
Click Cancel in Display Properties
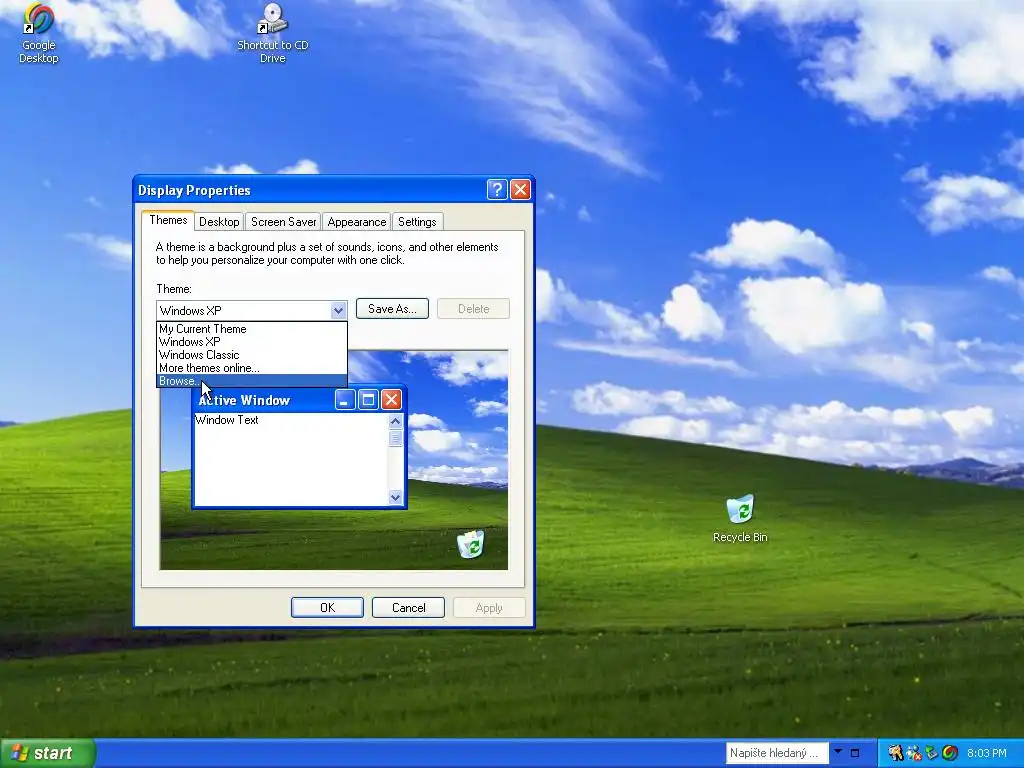[408, 607]
